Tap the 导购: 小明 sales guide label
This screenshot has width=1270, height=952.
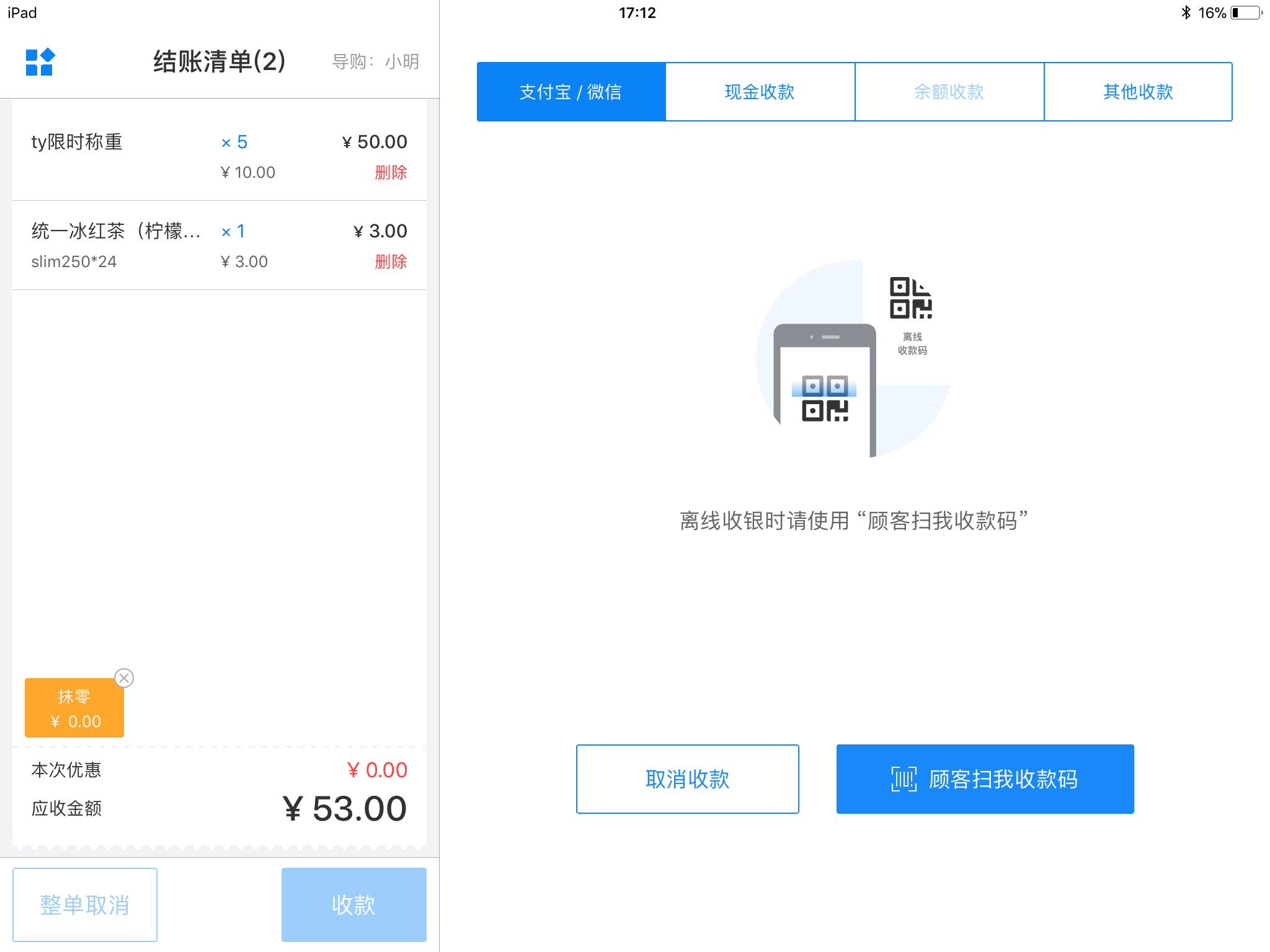pyautogui.click(x=376, y=61)
